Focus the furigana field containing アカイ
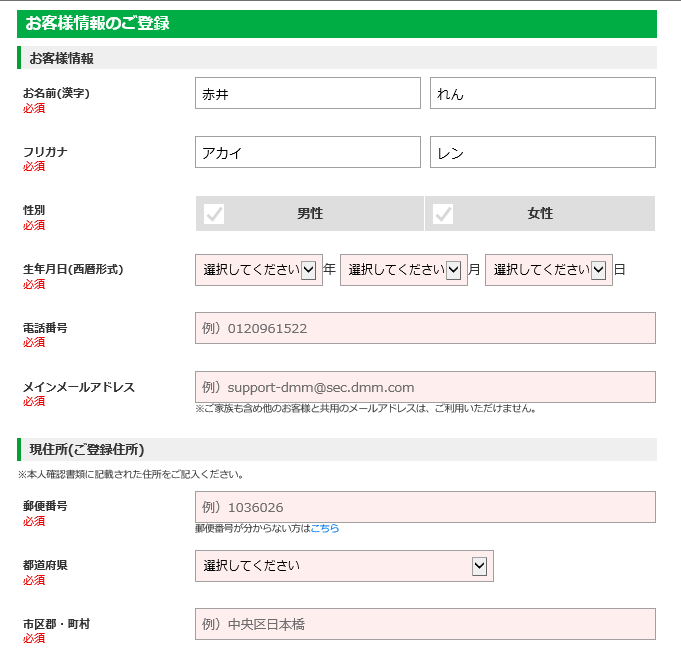This screenshot has height=651, width=681. click(307, 152)
